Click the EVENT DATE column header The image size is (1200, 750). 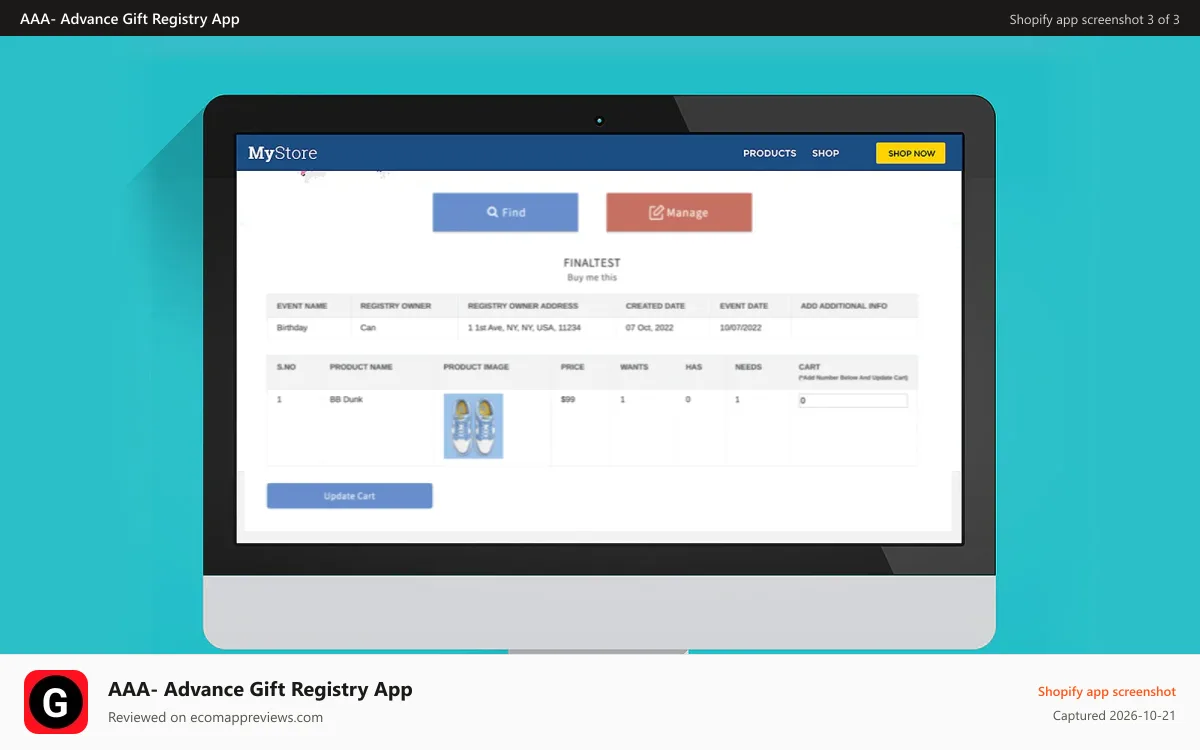(744, 306)
